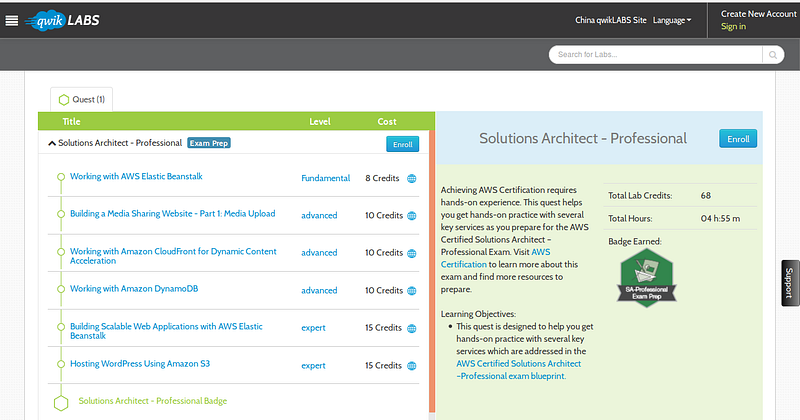Click advanced level in Amazon DynamoDB row
This screenshot has height=420, width=800.
[x=319, y=291]
